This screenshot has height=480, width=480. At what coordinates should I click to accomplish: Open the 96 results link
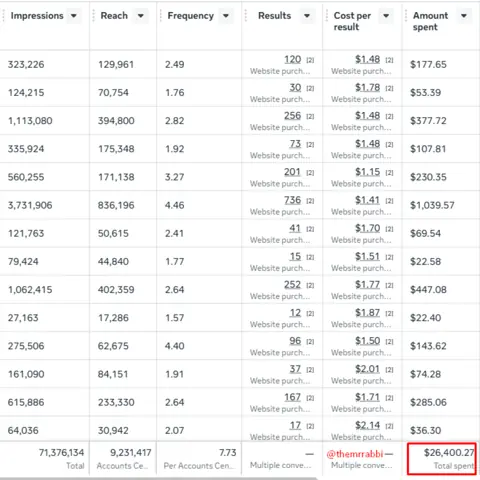coord(295,341)
